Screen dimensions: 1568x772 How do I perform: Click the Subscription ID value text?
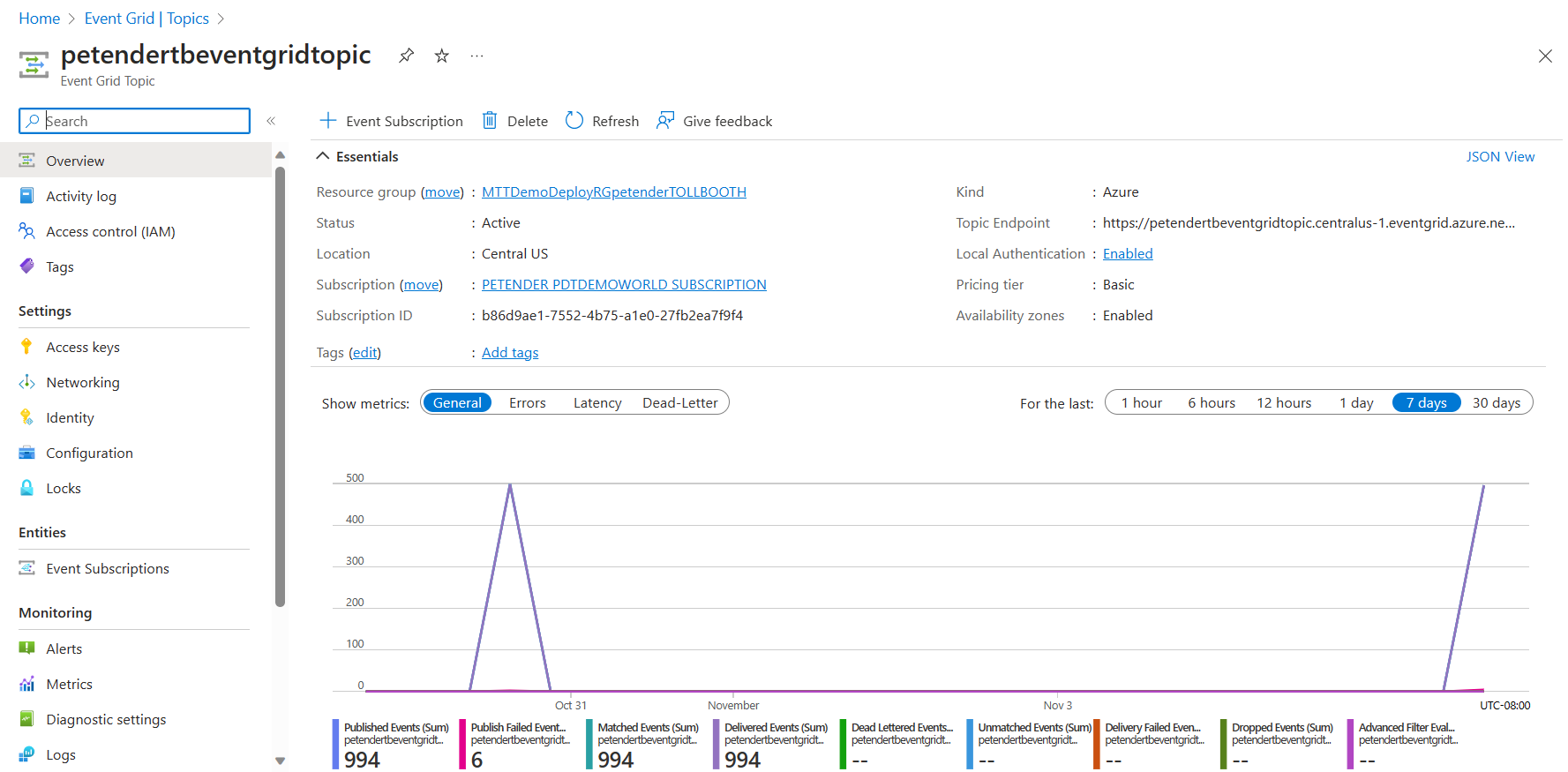[x=612, y=315]
